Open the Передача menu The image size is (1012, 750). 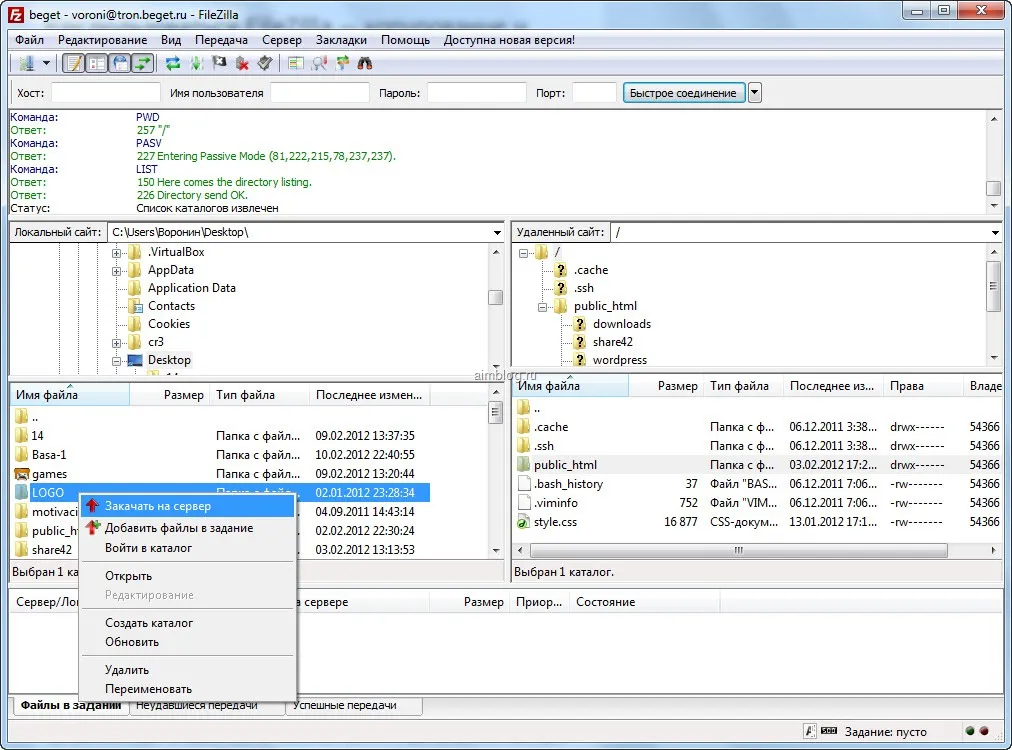[221, 40]
